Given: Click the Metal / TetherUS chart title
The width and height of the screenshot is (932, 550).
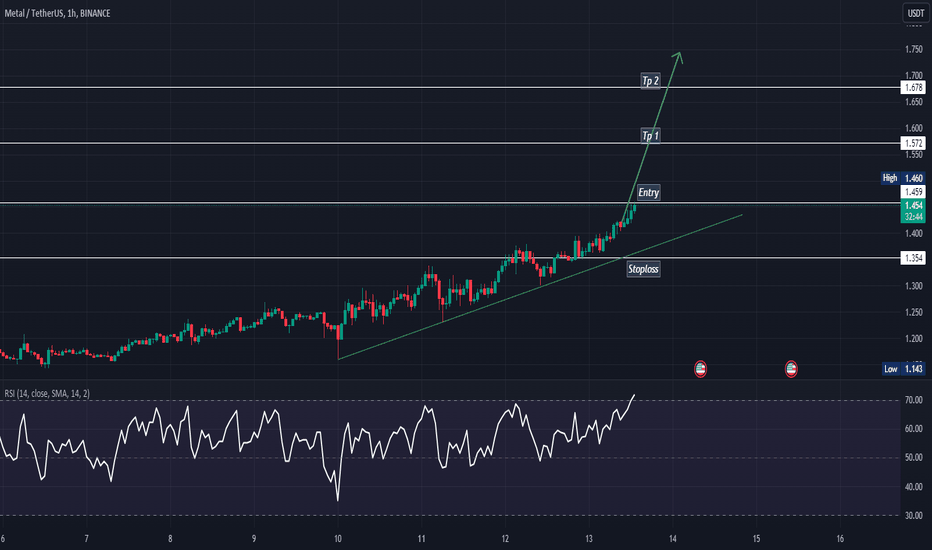Looking at the screenshot, I should pyautogui.click(x=58, y=13).
